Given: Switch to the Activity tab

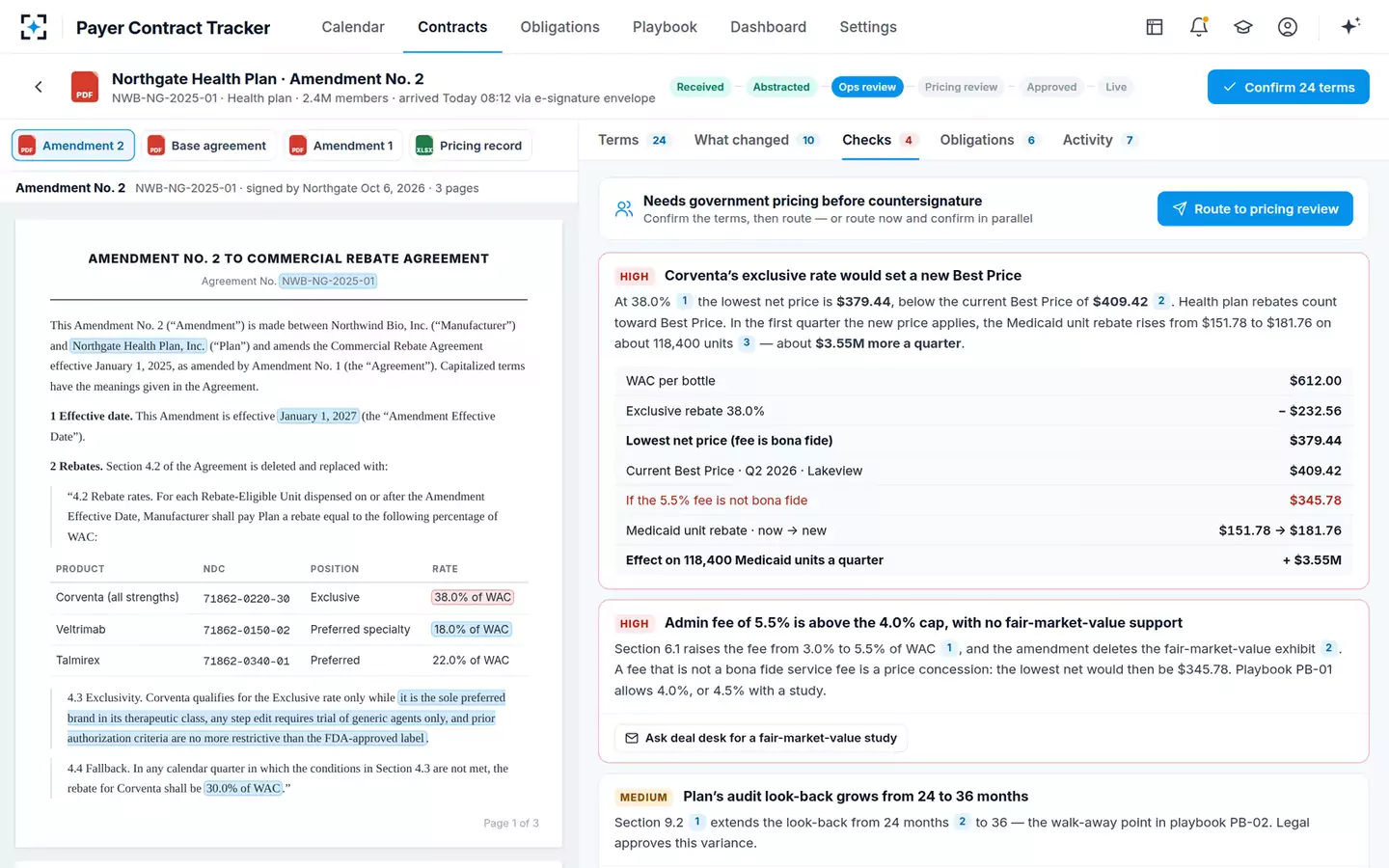Looking at the screenshot, I should tap(1101, 140).
